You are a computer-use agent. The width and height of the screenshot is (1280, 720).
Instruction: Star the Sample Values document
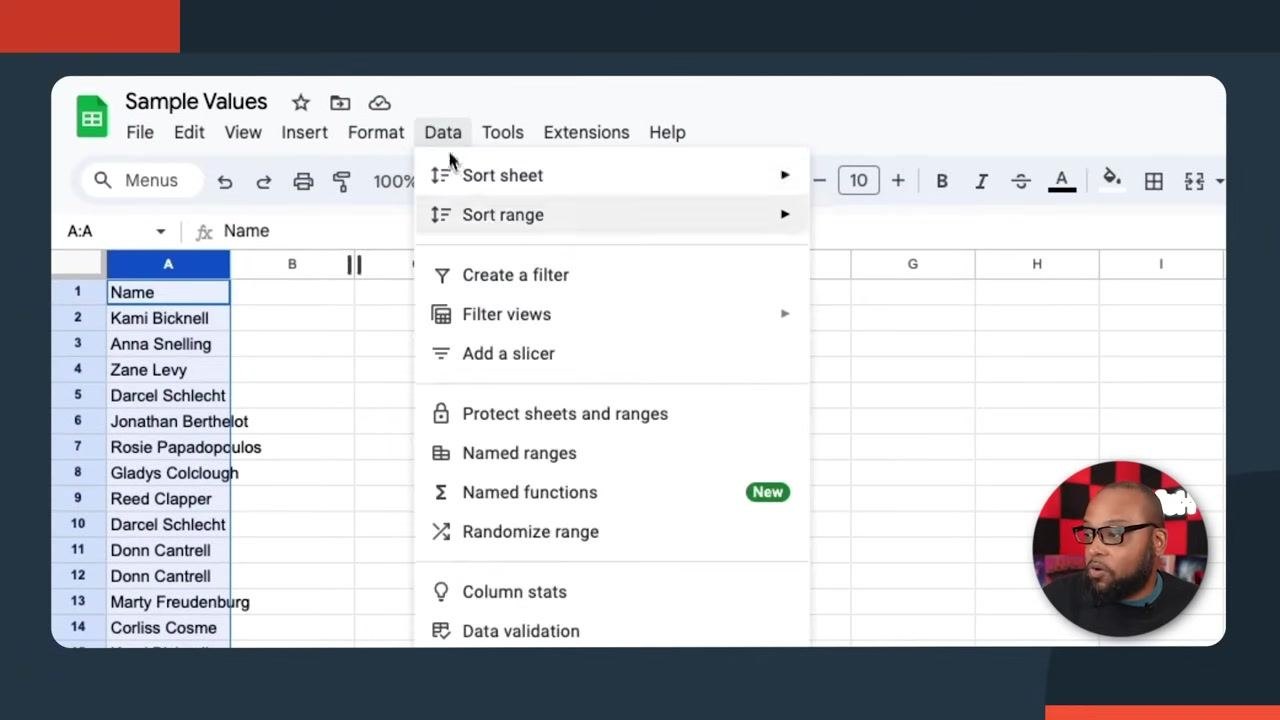[301, 103]
